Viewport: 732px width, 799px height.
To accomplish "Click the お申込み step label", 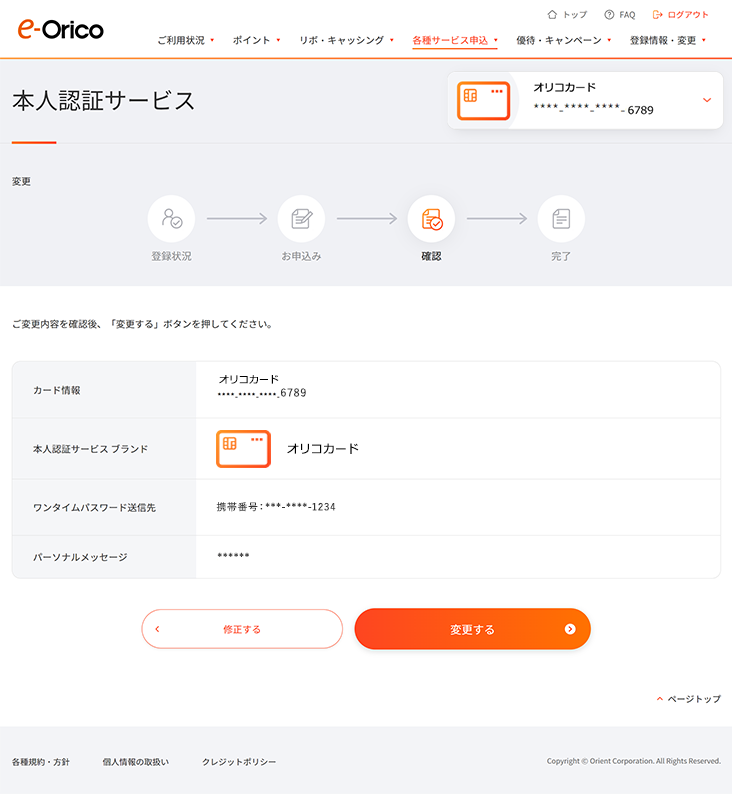I will [x=301, y=256].
